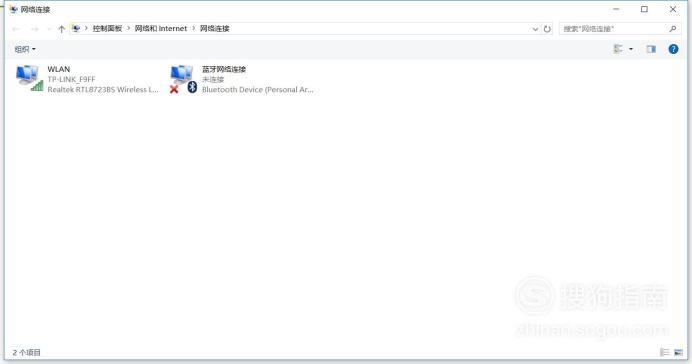Refresh the network connections view
Image resolution: width=692 pixels, height=364 pixels.
[547, 29]
